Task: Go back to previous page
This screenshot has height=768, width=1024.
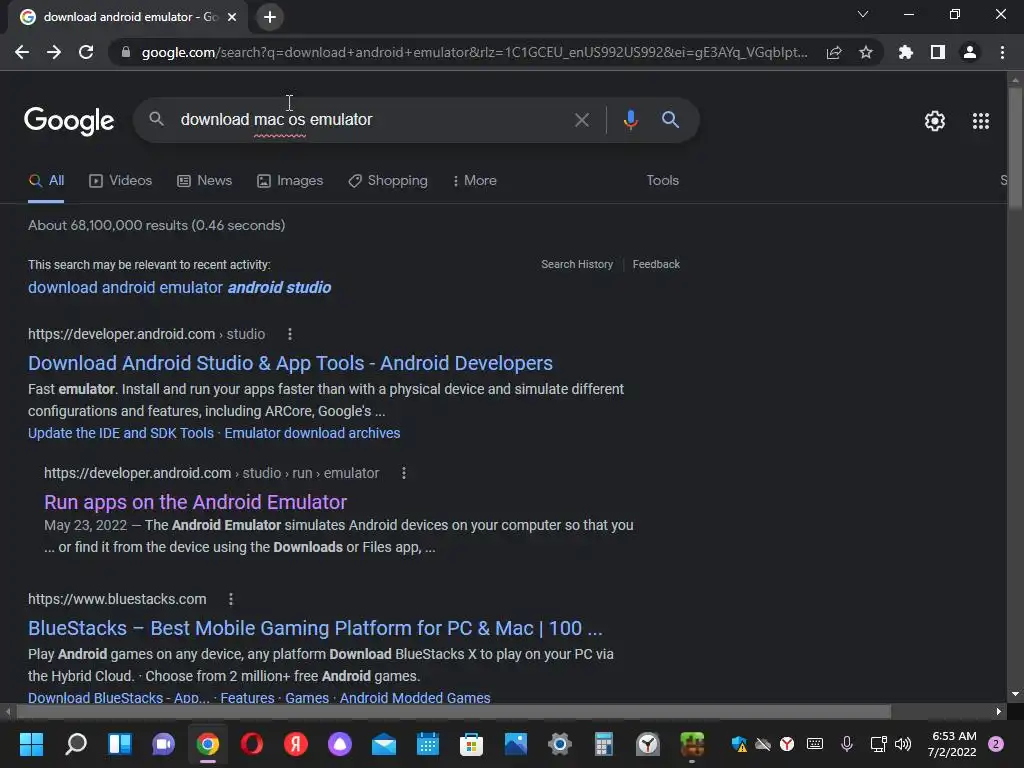Action: tap(22, 52)
